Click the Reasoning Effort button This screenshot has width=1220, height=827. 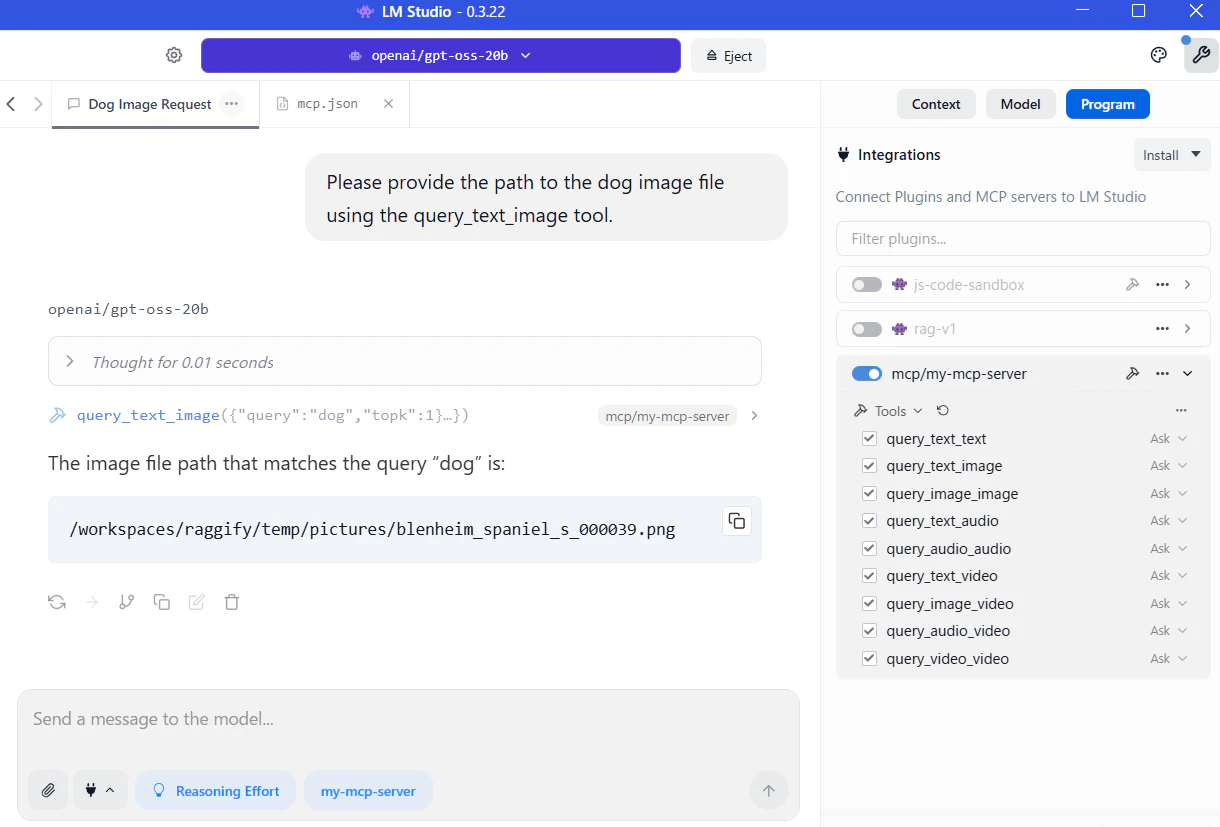coord(215,790)
